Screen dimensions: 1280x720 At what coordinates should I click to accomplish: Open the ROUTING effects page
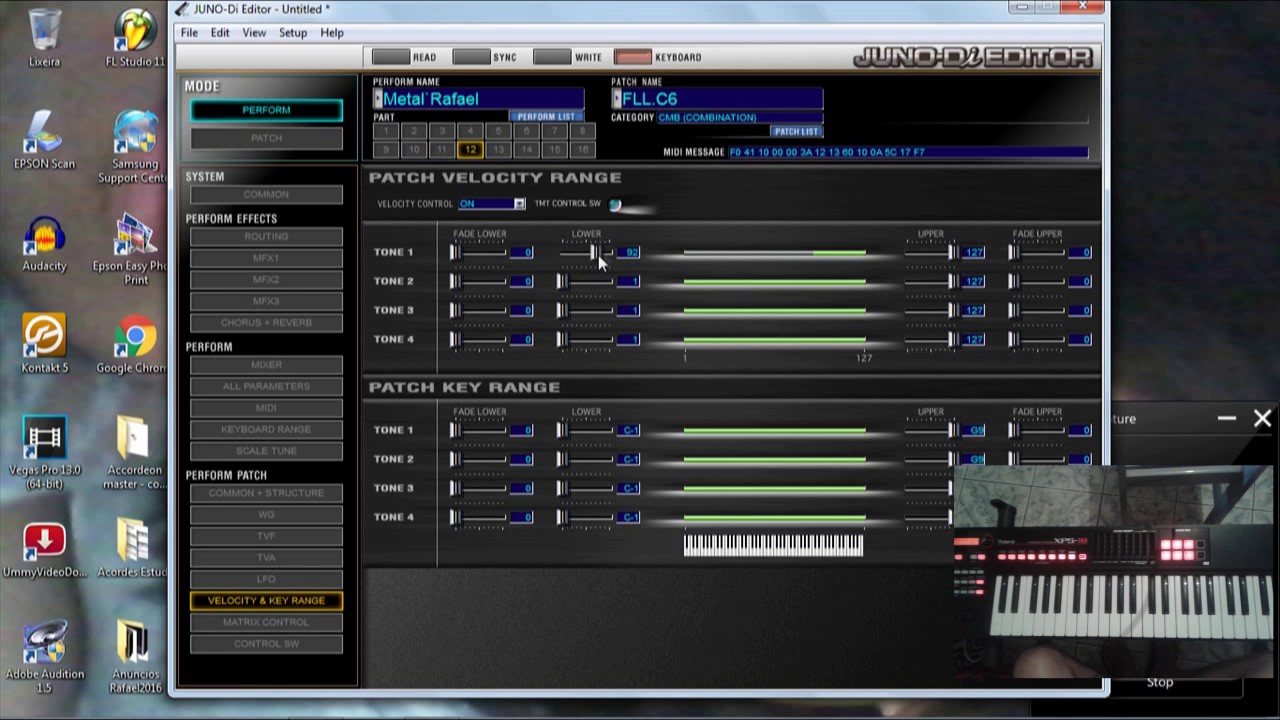[266, 236]
